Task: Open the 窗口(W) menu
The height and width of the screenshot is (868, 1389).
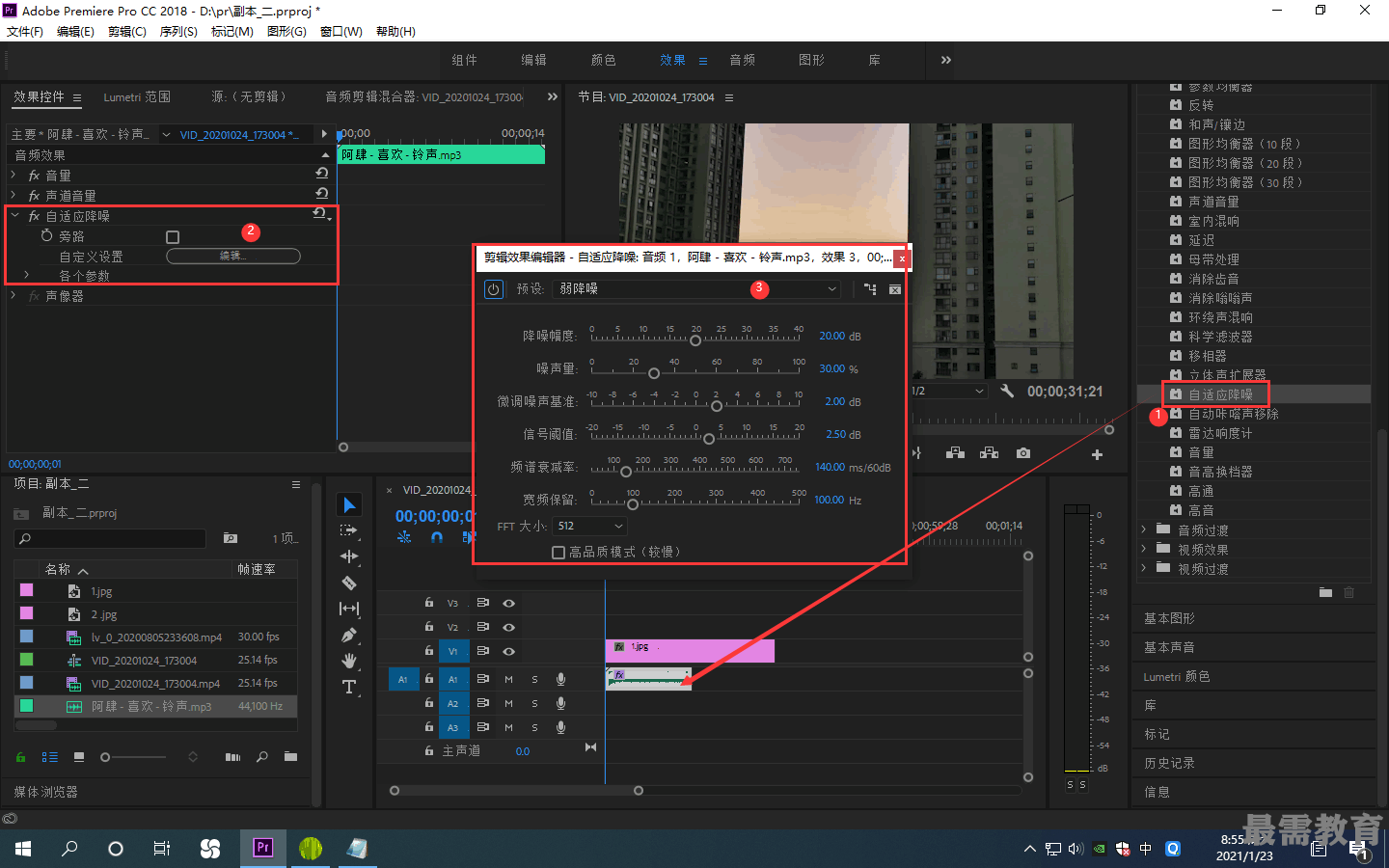Action: click(x=341, y=32)
